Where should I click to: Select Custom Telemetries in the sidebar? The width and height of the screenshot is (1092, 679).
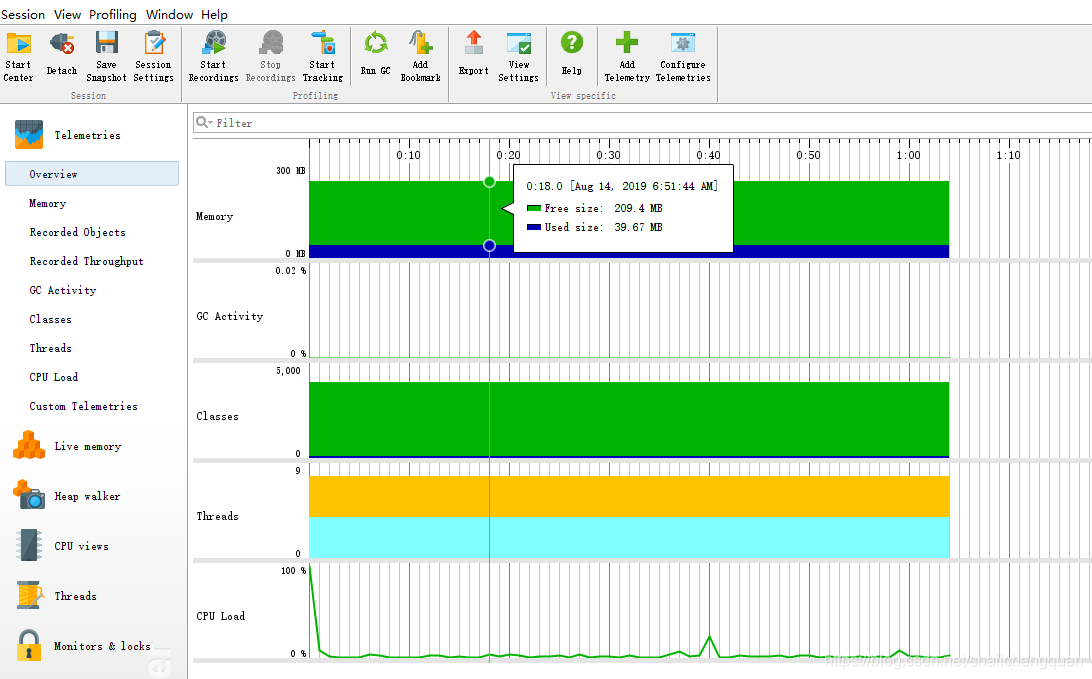tap(84, 406)
